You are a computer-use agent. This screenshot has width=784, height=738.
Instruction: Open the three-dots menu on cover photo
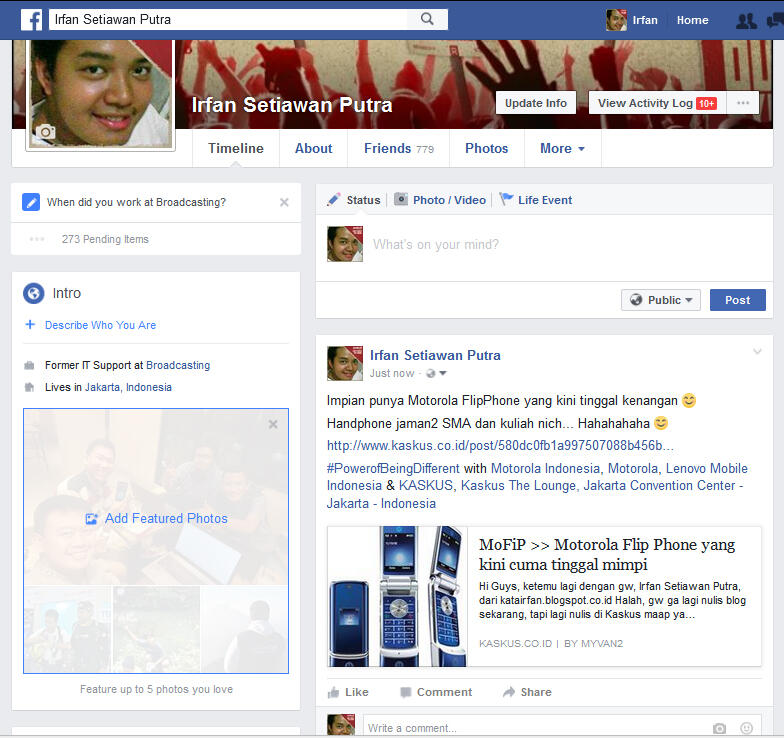[743, 102]
